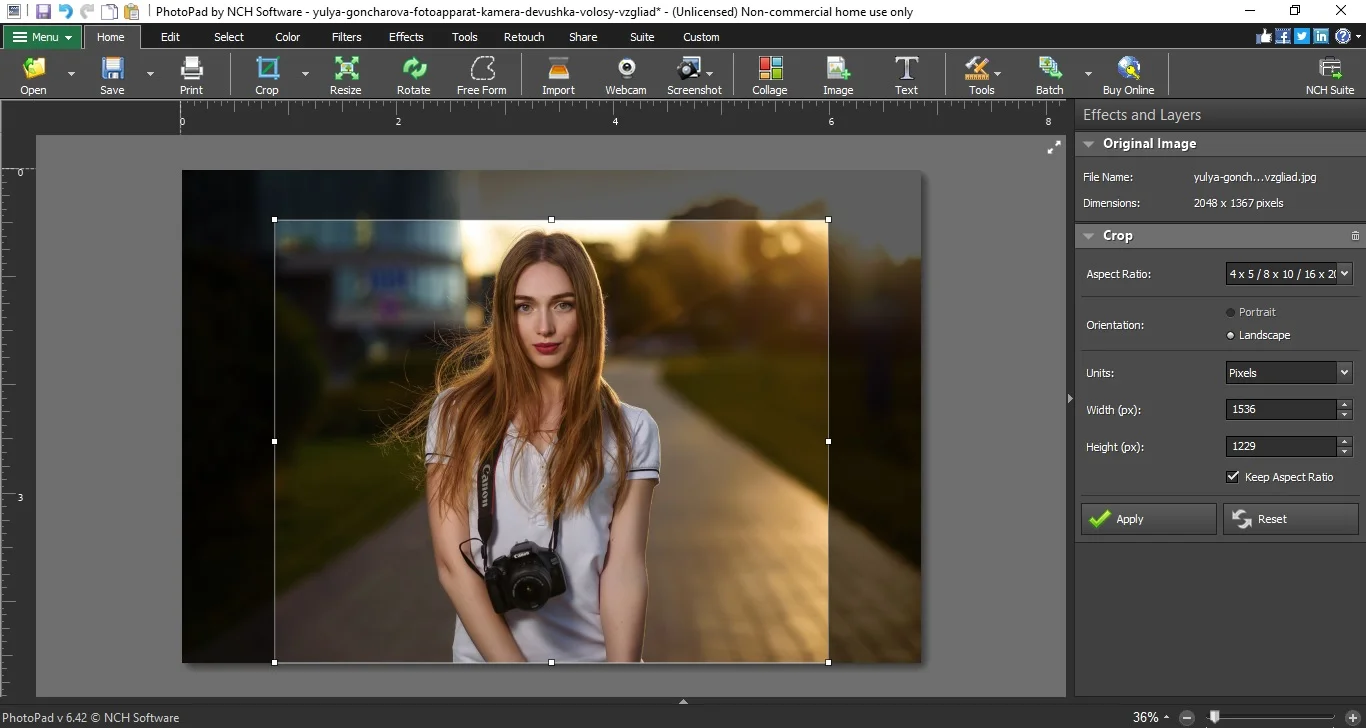Expand the Save button dropdown arrow
This screenshot has width=1366, height=728.
click(150, 74)
